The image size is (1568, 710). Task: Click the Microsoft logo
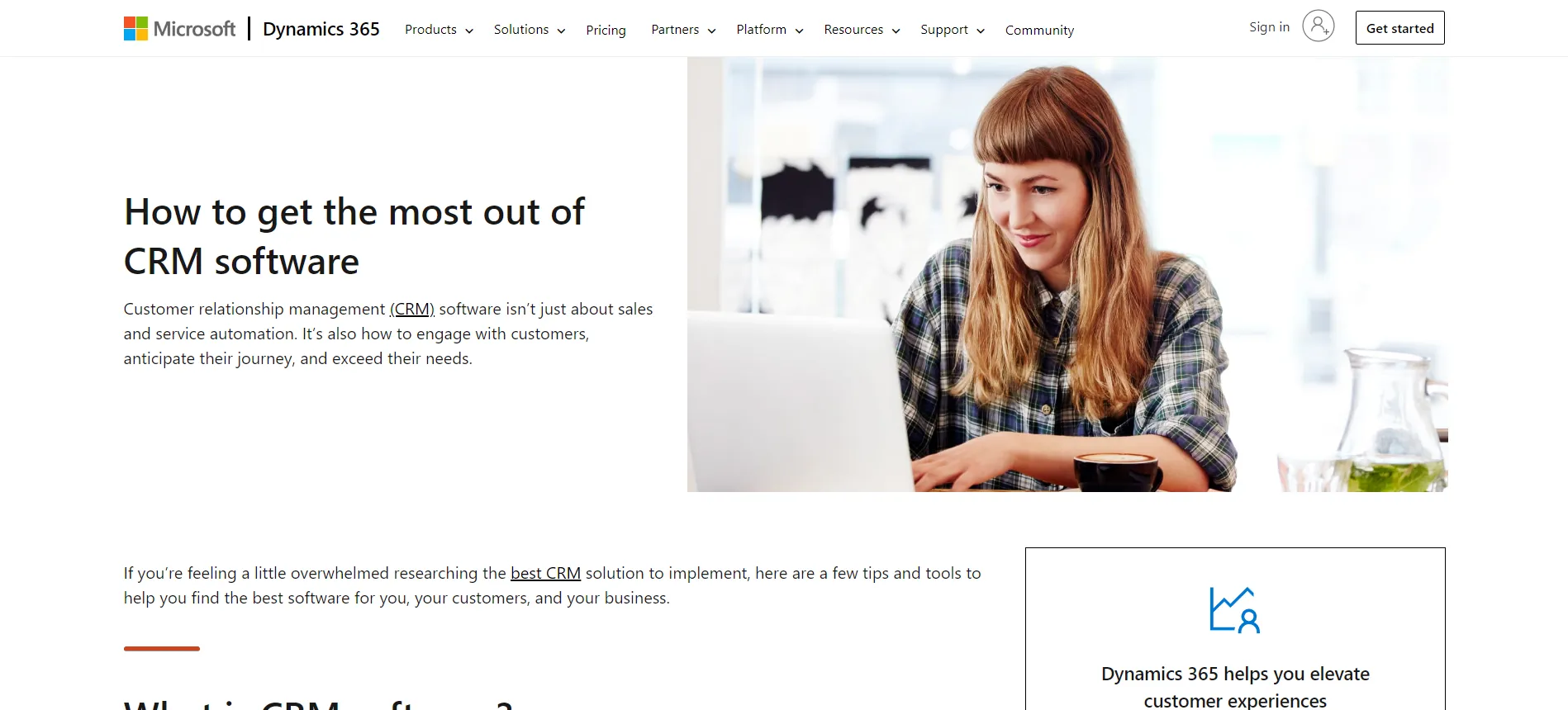[x=179, y=29]
